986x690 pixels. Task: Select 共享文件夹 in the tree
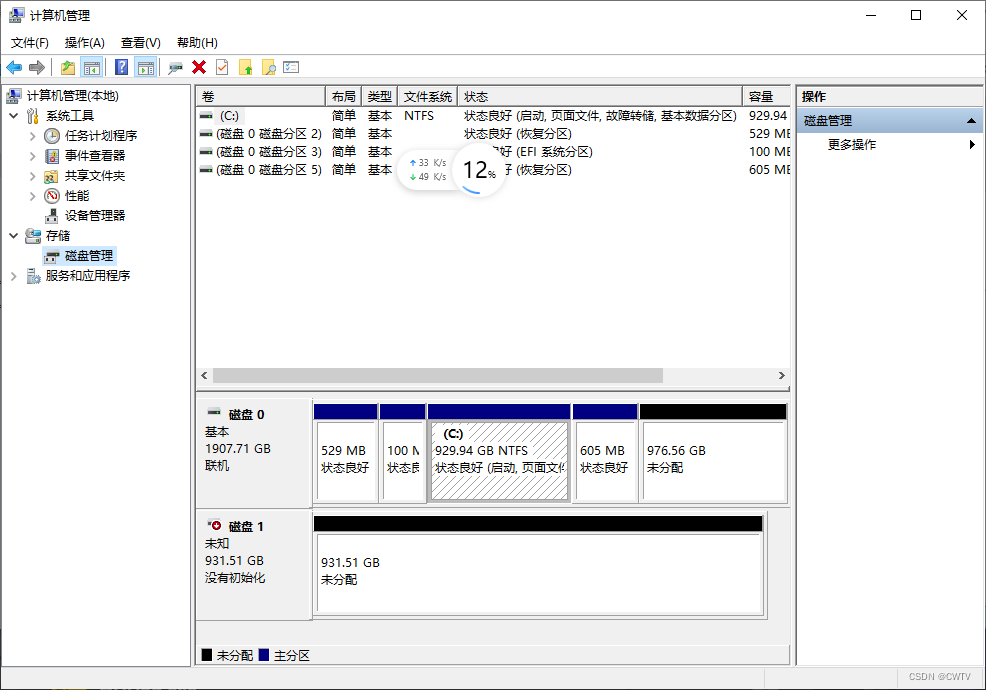95,176
